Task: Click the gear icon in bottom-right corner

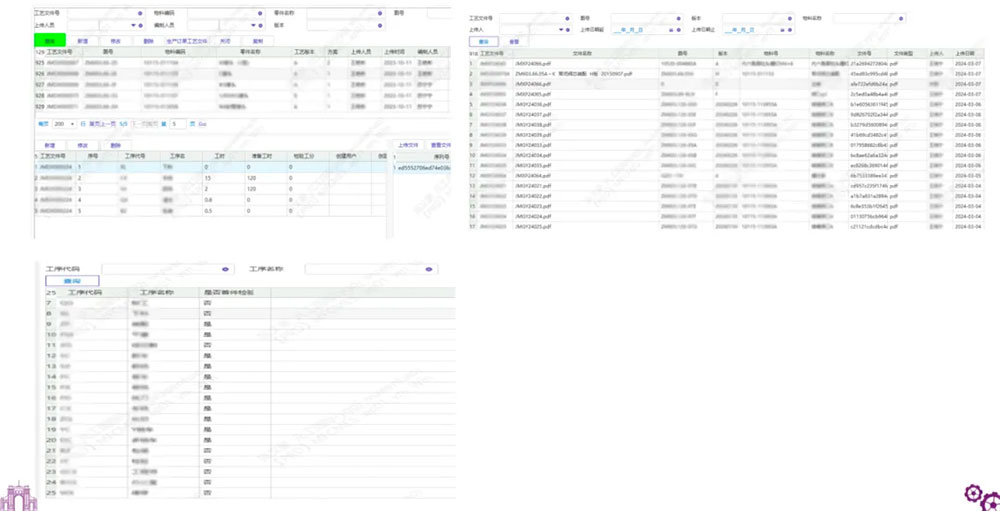Action: pos(979,495)
